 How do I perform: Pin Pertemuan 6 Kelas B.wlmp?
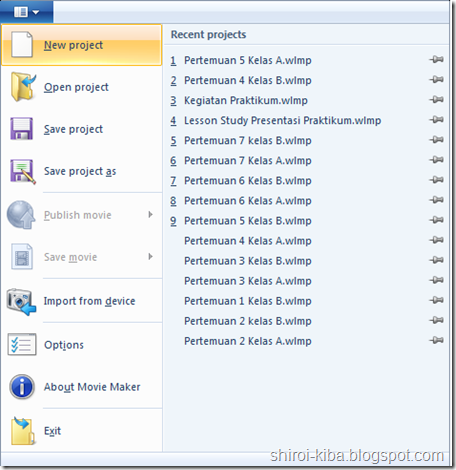point(436,180)
